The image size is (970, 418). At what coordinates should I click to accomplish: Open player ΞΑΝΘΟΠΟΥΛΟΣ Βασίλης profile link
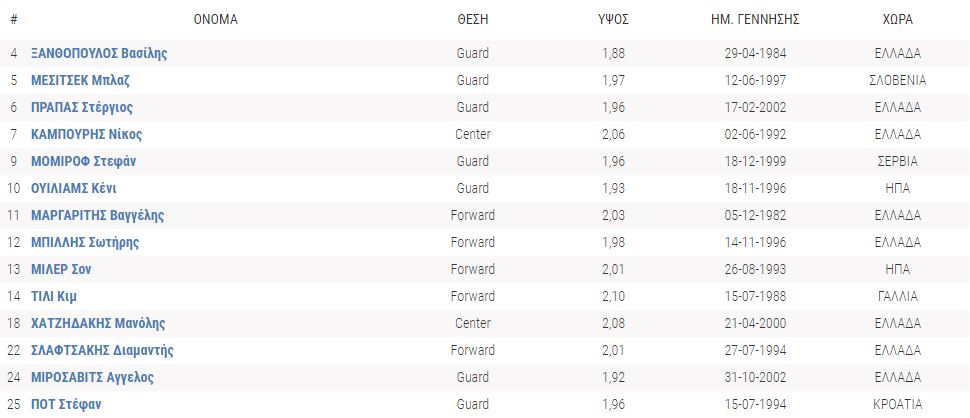pyautogui.click(x=99, y=53)
